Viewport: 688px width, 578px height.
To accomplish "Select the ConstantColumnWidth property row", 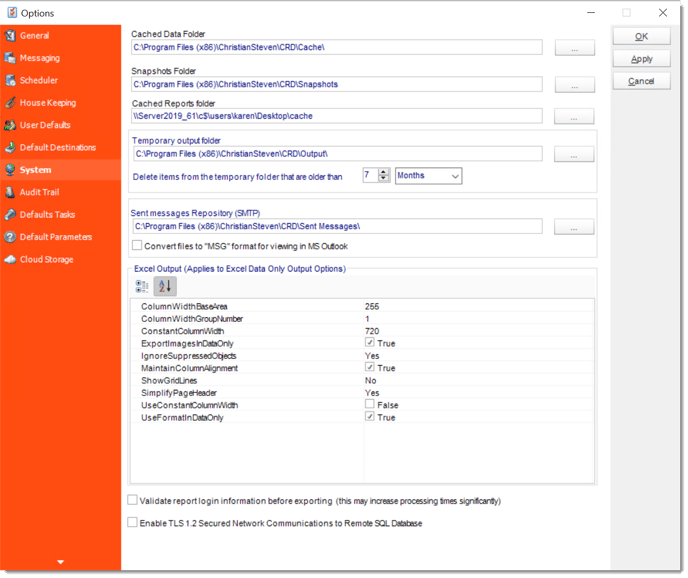I will [x=362, y=331].
